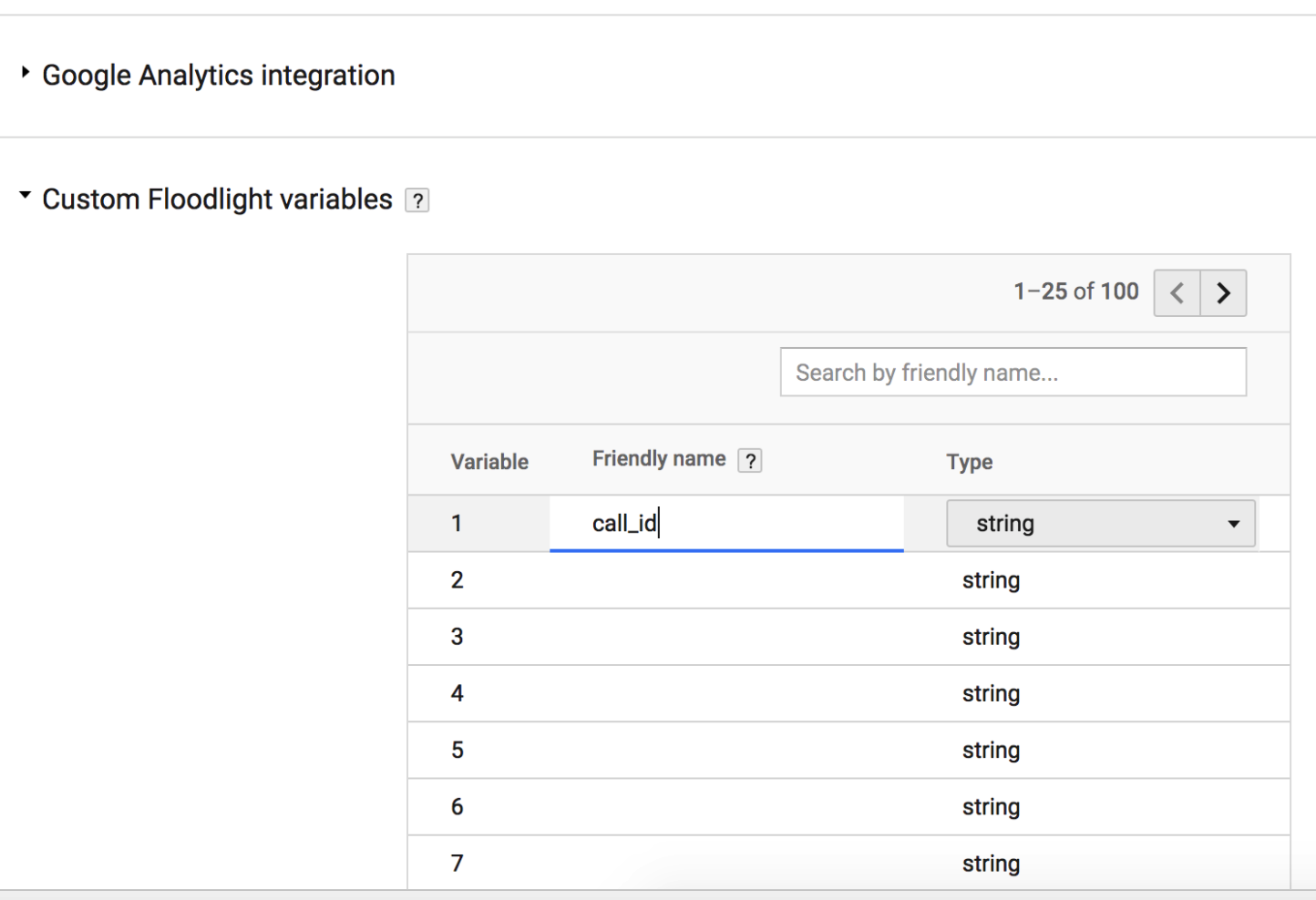
Task: Collapse the Custom Floodlight variables section
Action: (x=26, y=196)
